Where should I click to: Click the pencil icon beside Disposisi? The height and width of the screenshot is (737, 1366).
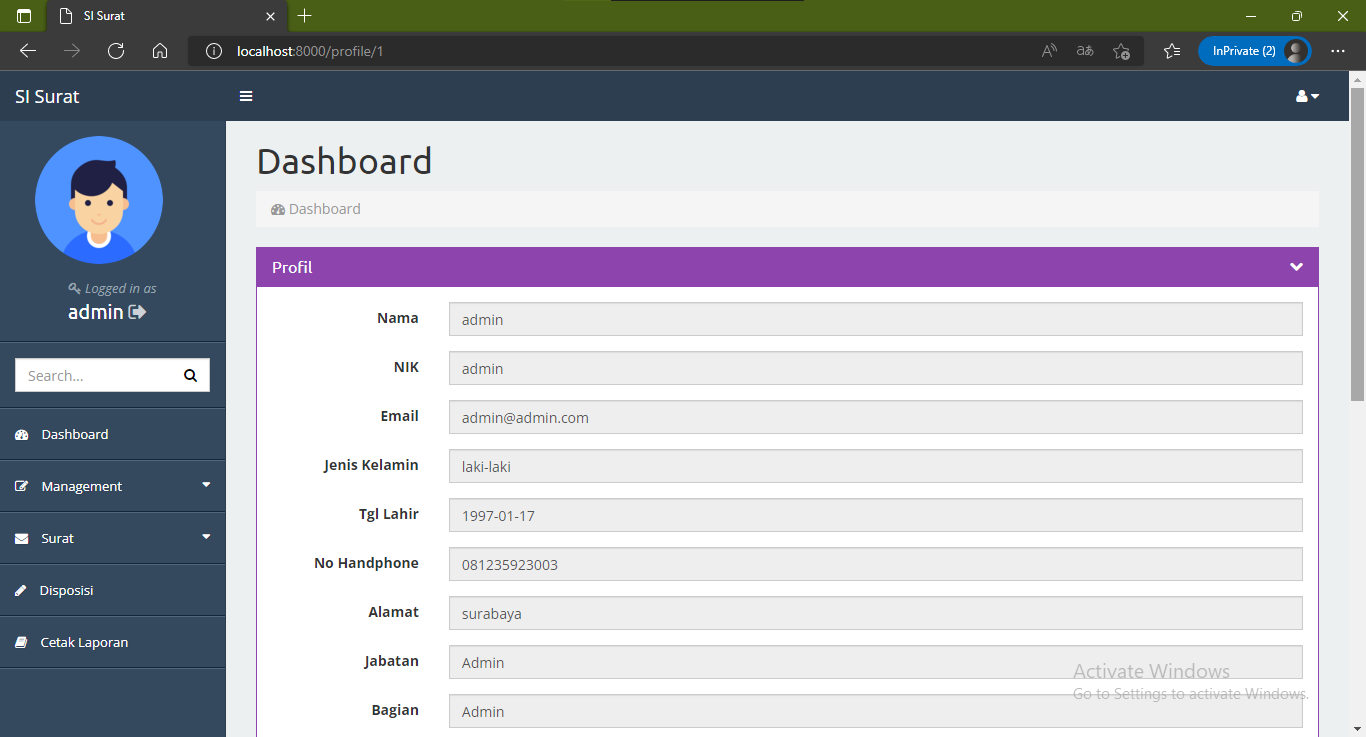tap(22, 590)
